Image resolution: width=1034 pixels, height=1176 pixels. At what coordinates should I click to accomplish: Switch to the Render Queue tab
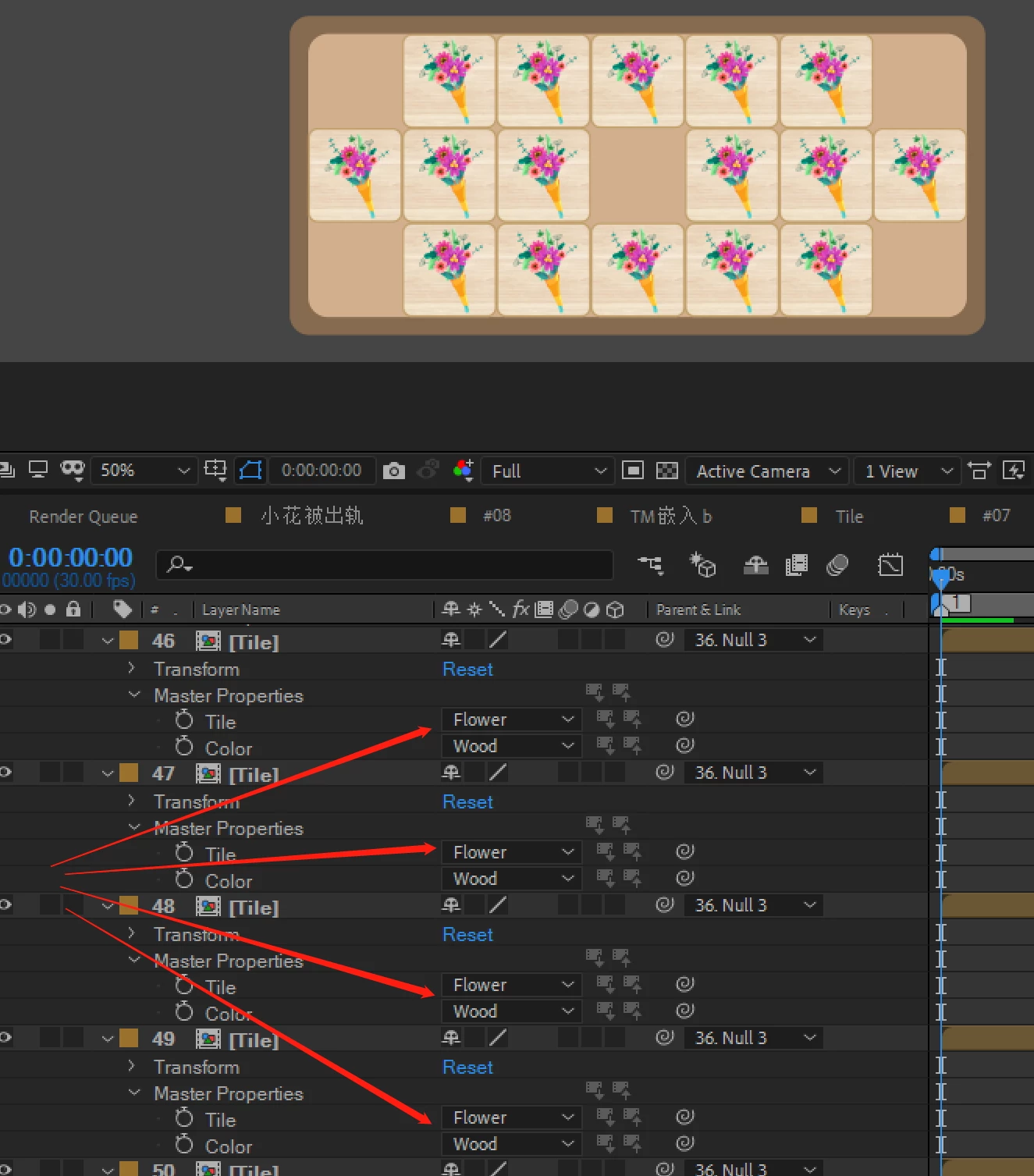84,517
